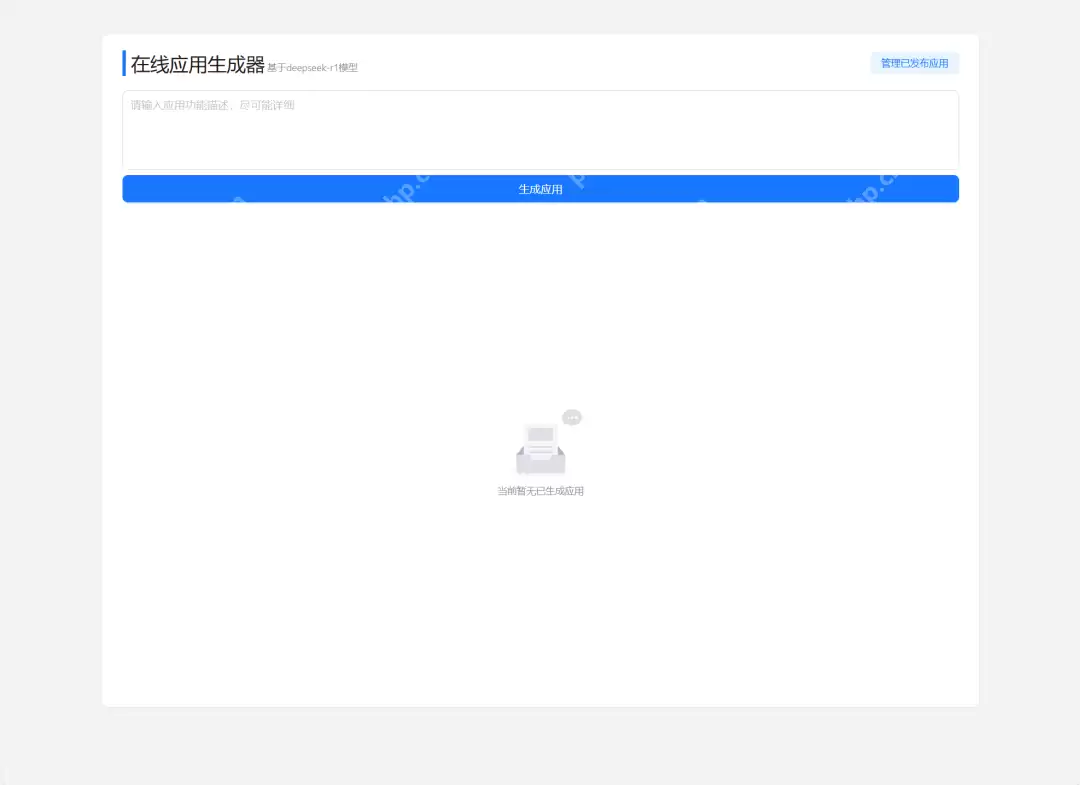Viewport: 1080px width, 785px height.
Task: Focus the application description input box
Action: [x=540, y=130]
